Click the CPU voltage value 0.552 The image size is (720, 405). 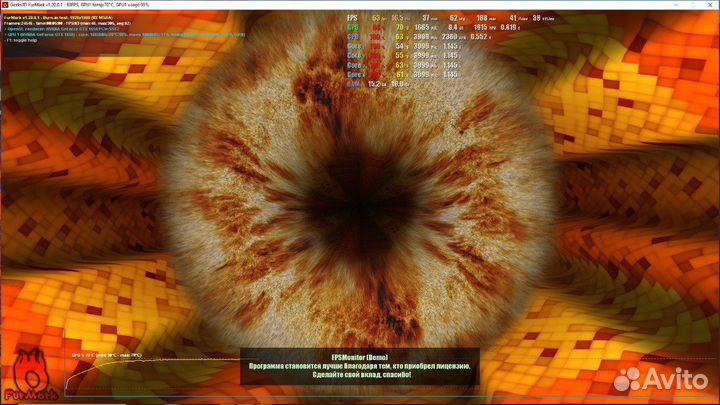478,37
